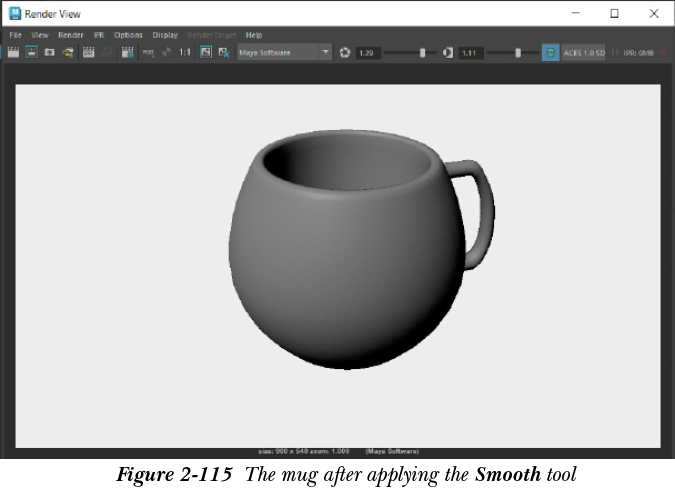Click the exposure value field showing 1.29
Screen dimensions: 675x495
click(368, 52)
